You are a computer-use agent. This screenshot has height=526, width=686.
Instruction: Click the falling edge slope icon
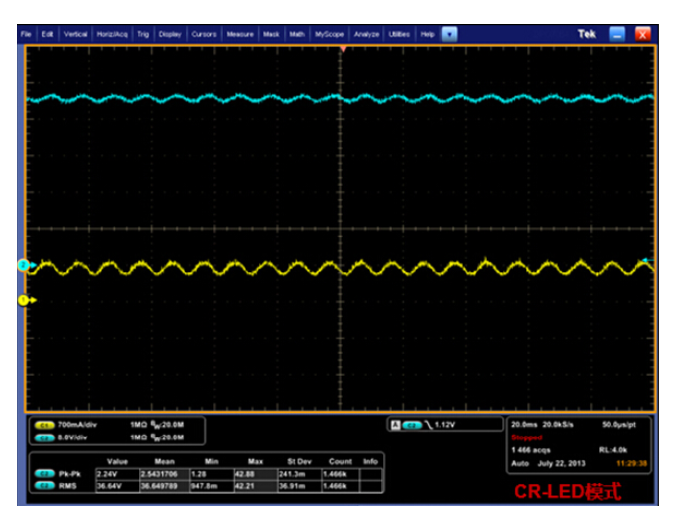pyautogui.click(x=428, y=425)
